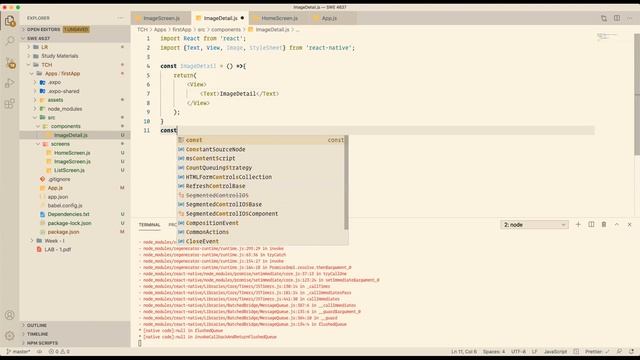Open errors and warnings count
Screen dimensions: 640x360
59,351
